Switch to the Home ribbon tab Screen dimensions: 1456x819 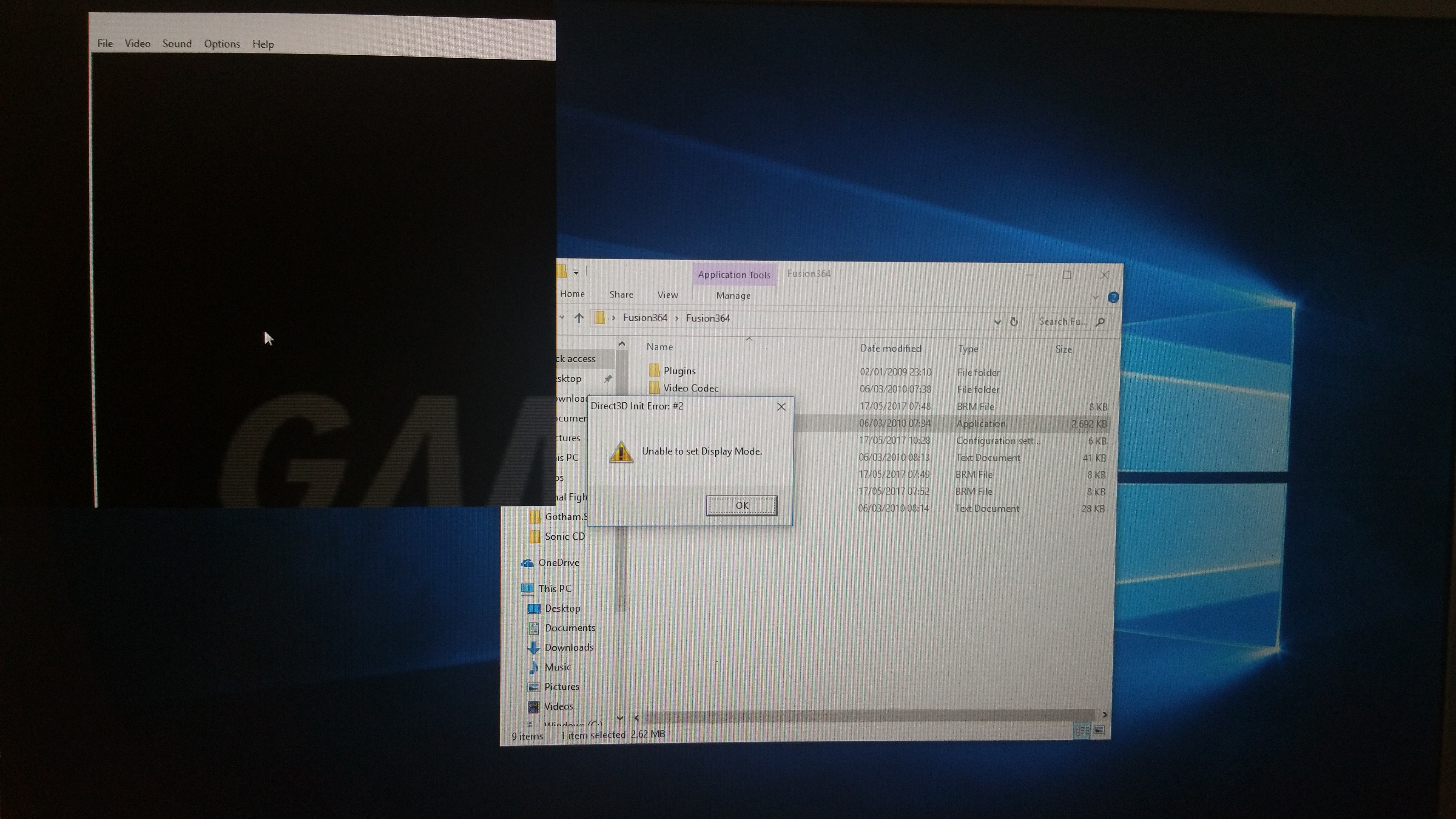pyautogui.click(x=572, y=294)
